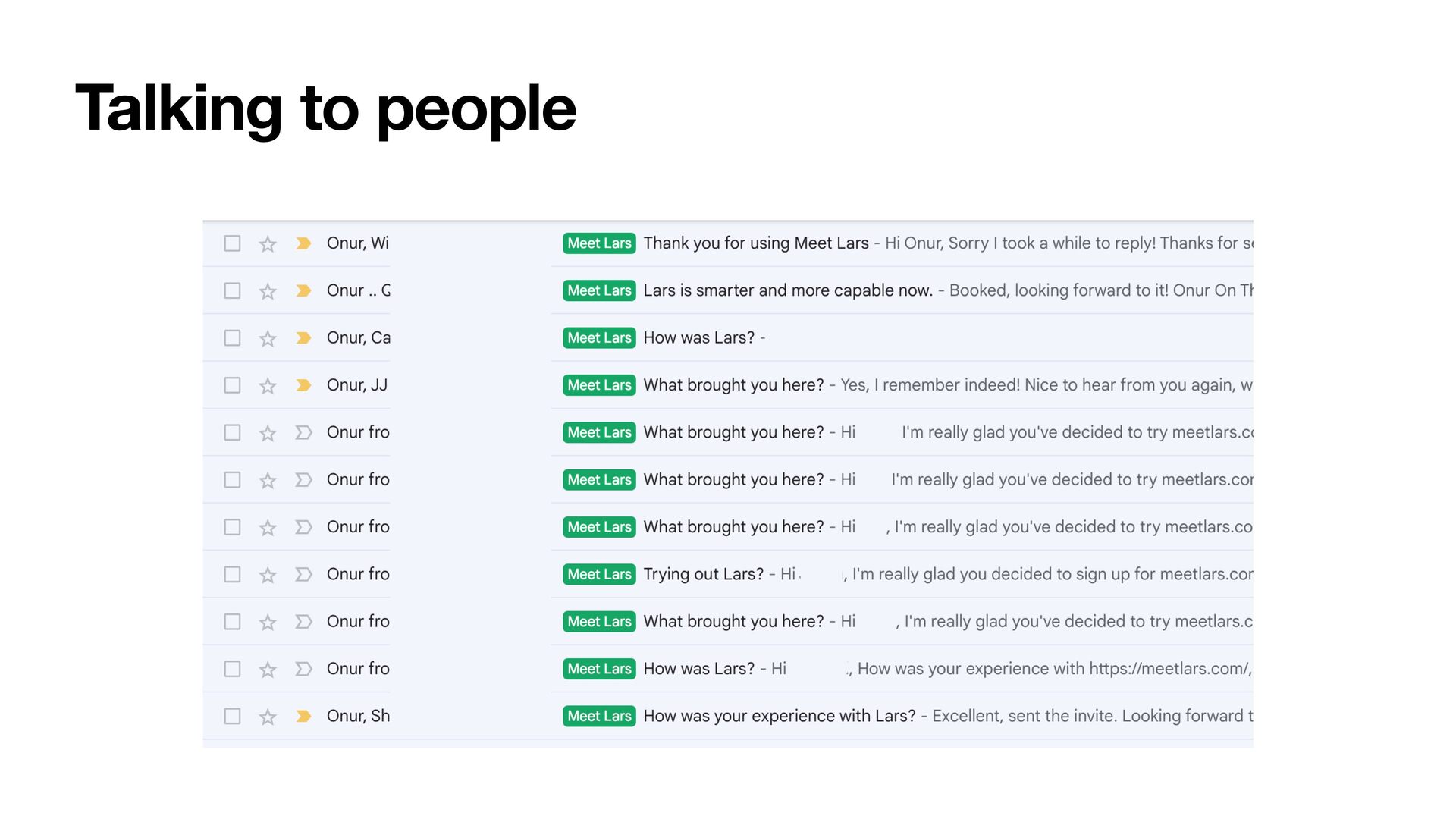Star the 'How was your experience with Lars?' email

(x=267, y=717)
